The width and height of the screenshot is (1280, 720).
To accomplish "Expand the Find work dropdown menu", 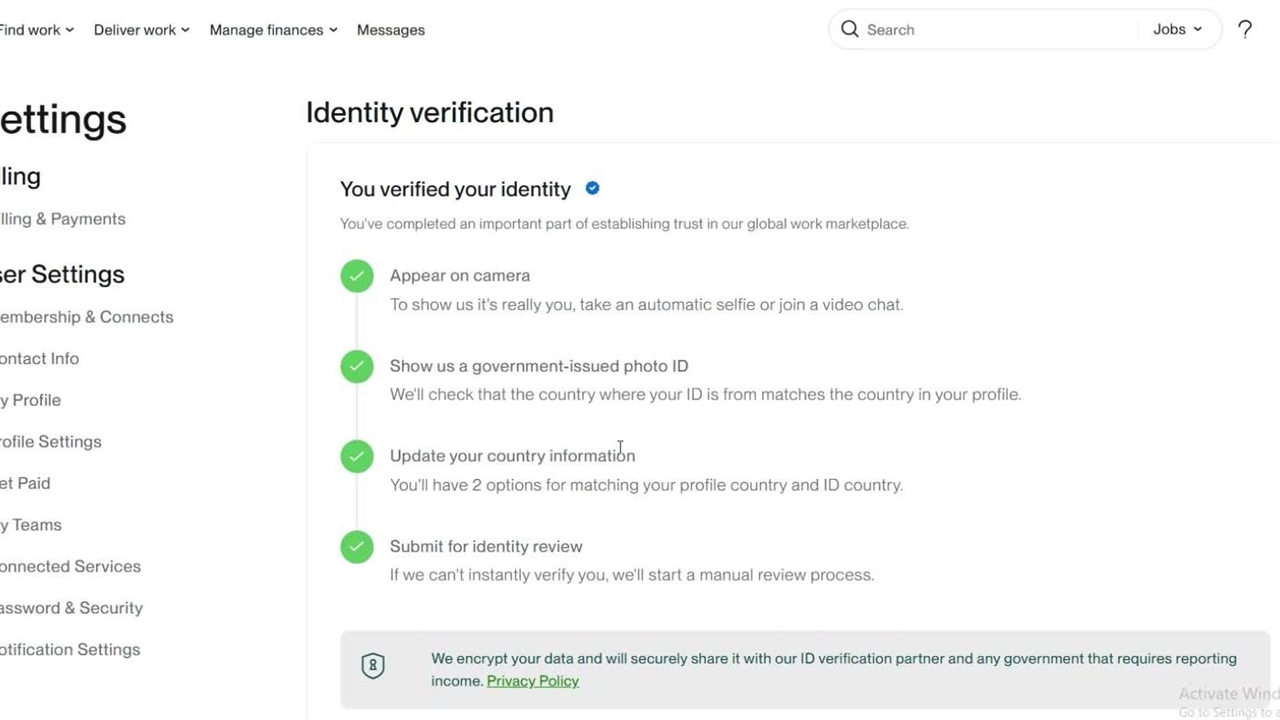I will [x=37, y=30].
